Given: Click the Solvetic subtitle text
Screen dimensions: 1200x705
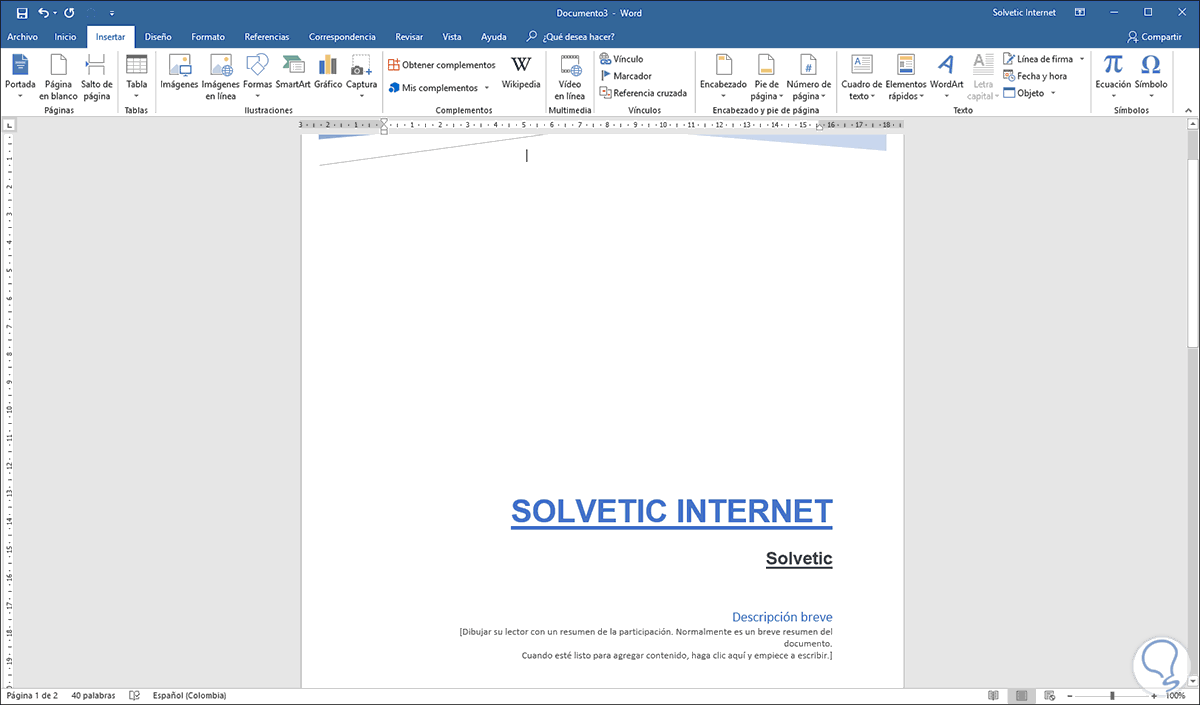Looking at the screenshot, I should tap(799, 558).
